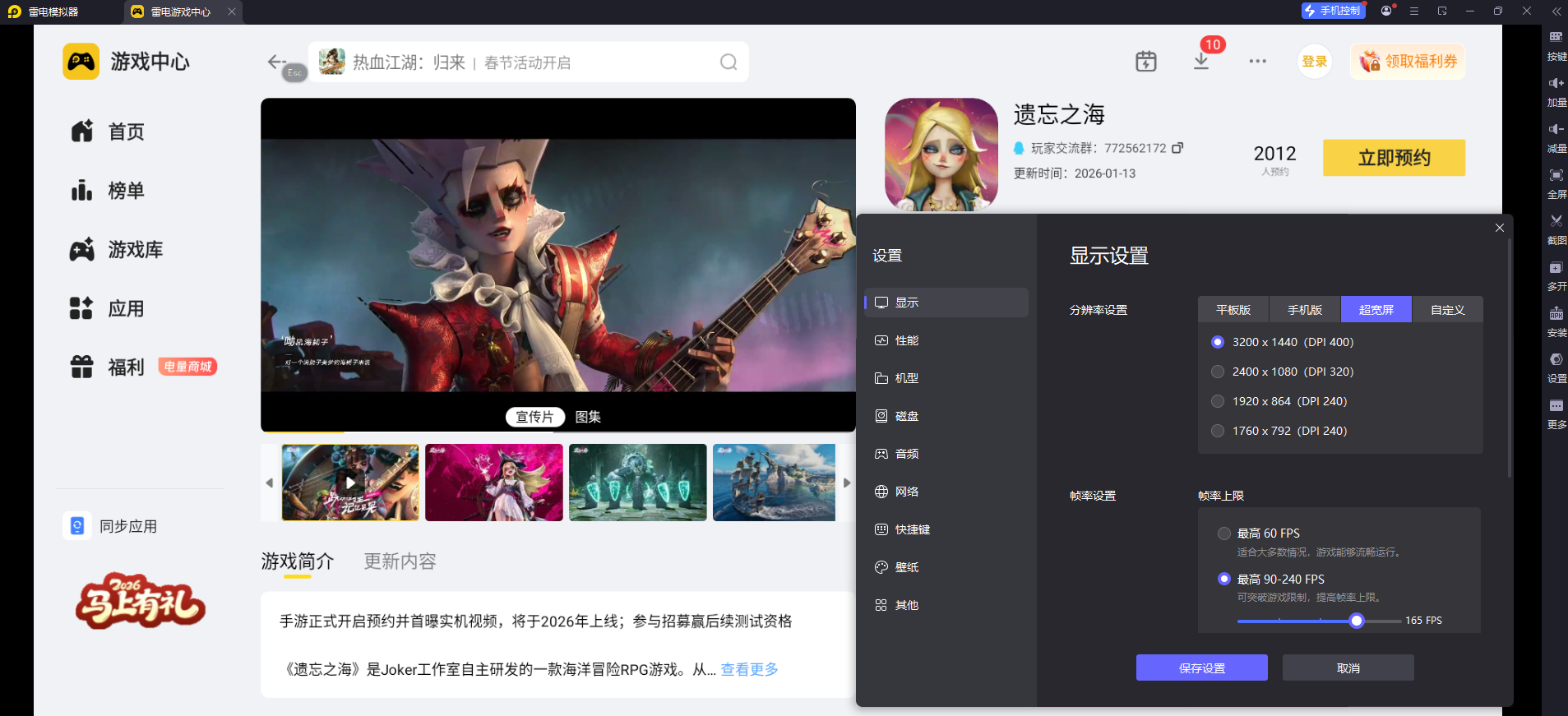Open 快捷键 shortcut settings

pyautogui.click(x=946, y=529)
